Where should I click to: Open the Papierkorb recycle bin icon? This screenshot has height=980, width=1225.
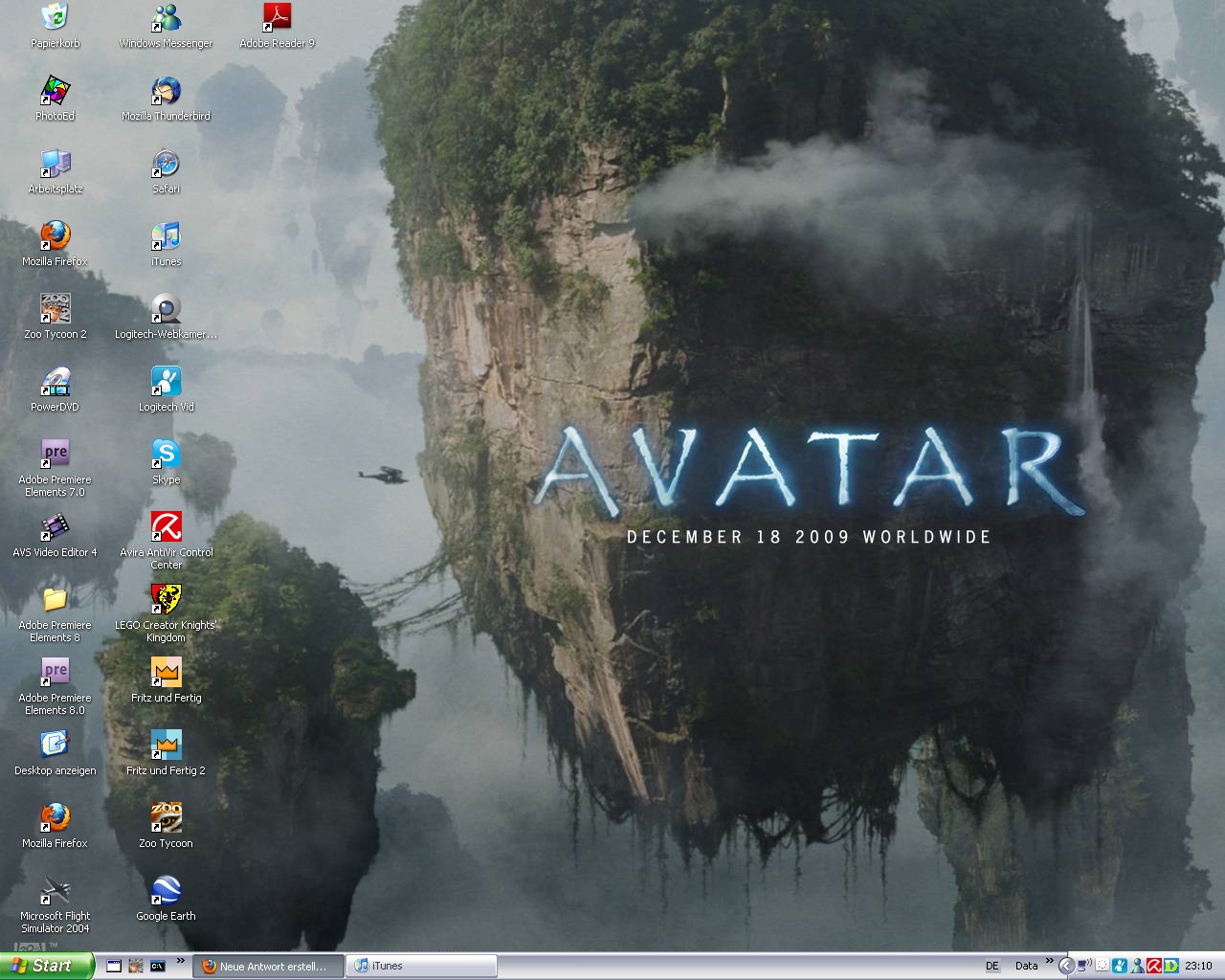[55, 26]
